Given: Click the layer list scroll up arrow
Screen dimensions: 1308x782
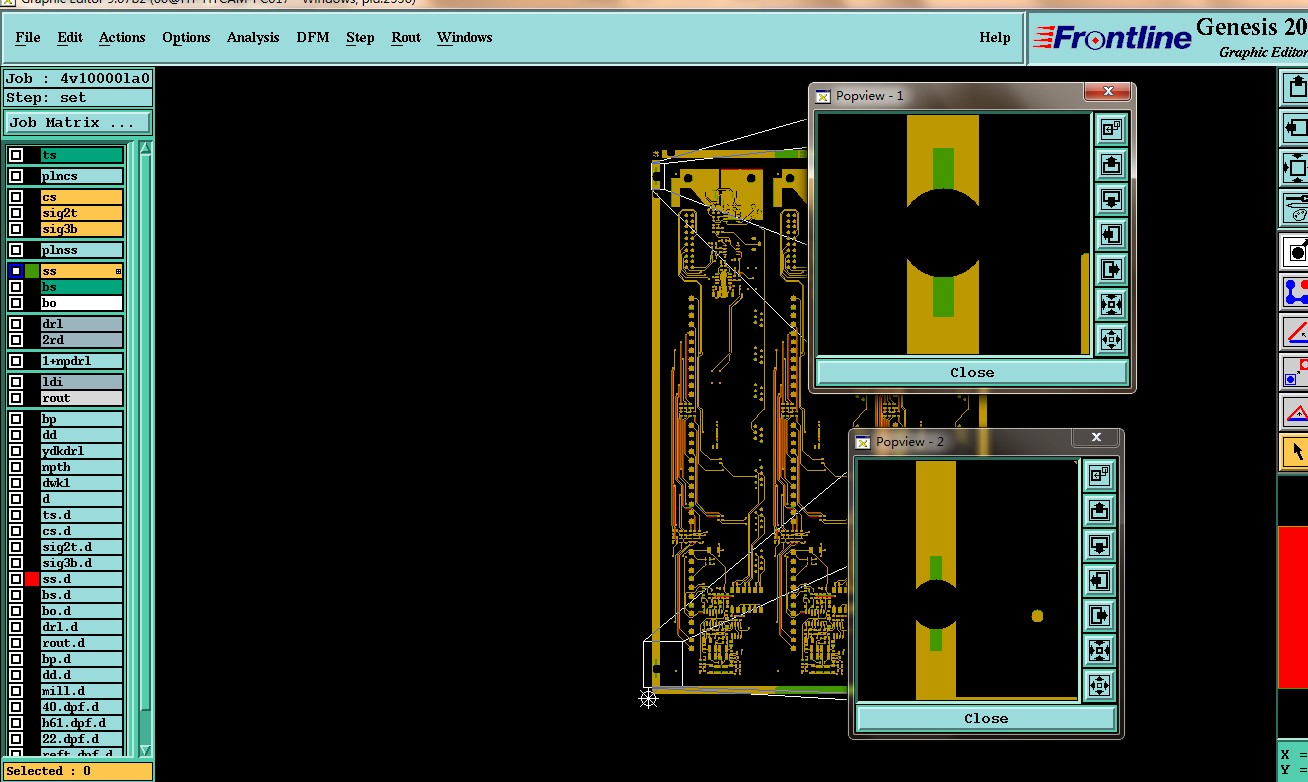Looking at the screenshot, I should click(x=145, y=148).
